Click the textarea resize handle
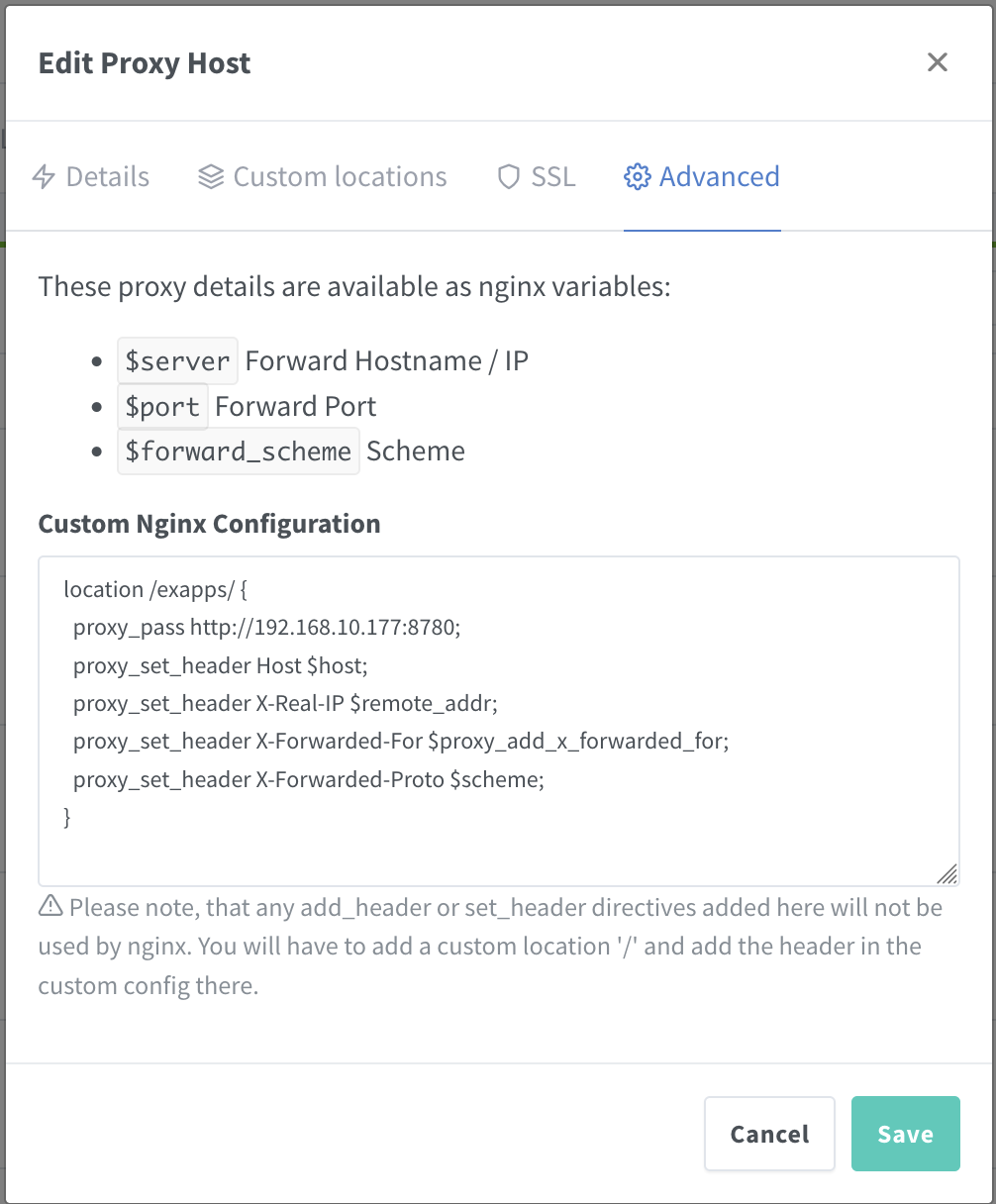This screenshot has width=996, height=1204. (946, 873)
